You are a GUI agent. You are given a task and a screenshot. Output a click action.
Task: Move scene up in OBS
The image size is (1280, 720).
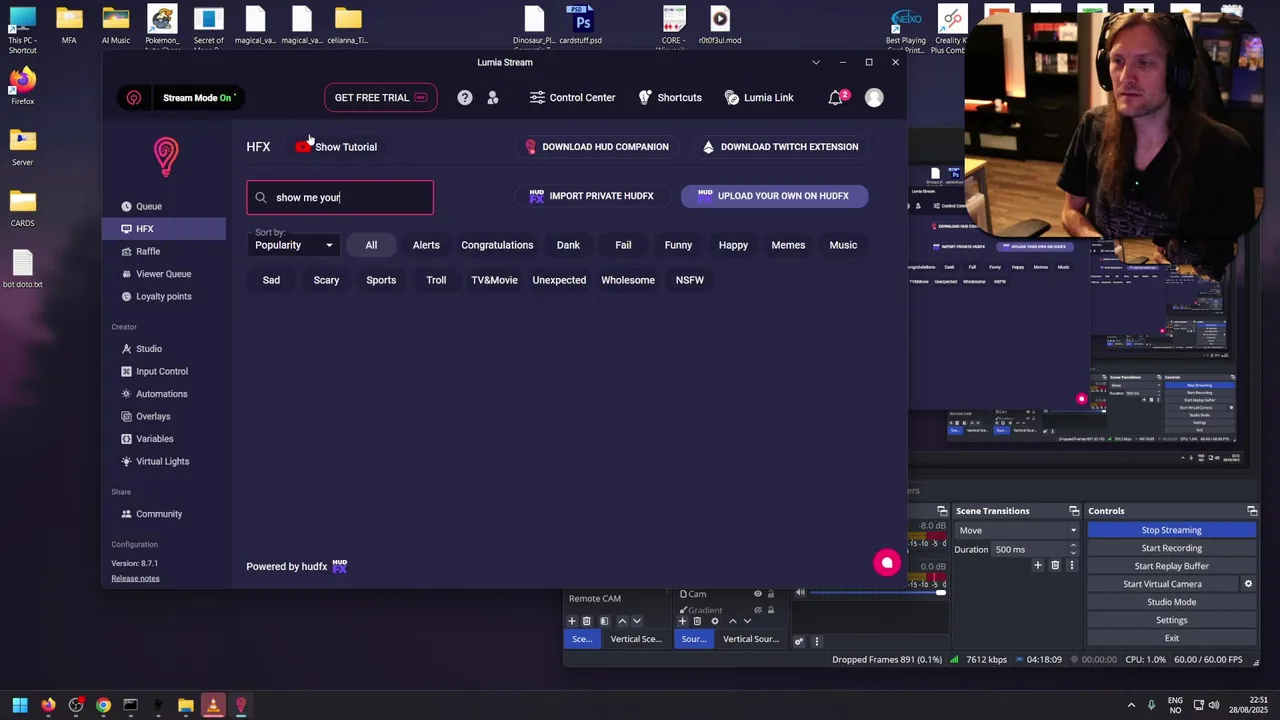click(622, 621)
